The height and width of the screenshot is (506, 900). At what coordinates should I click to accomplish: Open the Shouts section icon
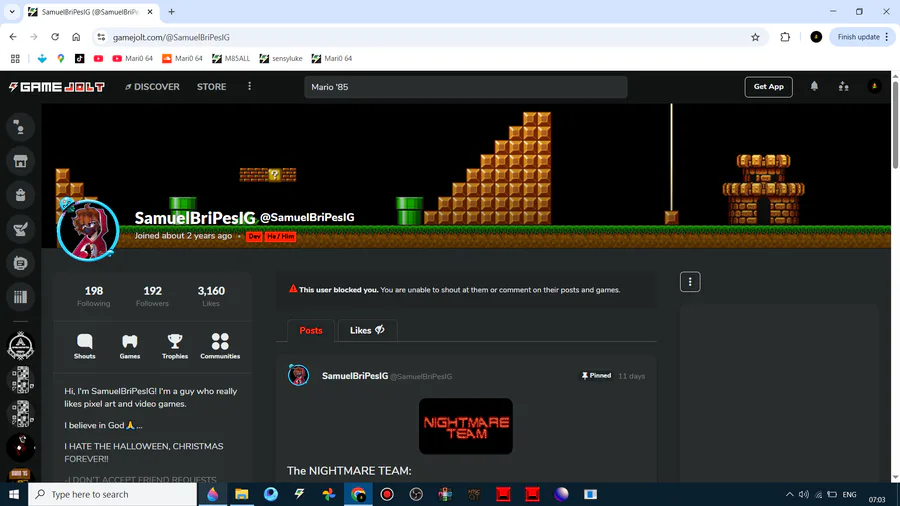[x=84, y=347]
